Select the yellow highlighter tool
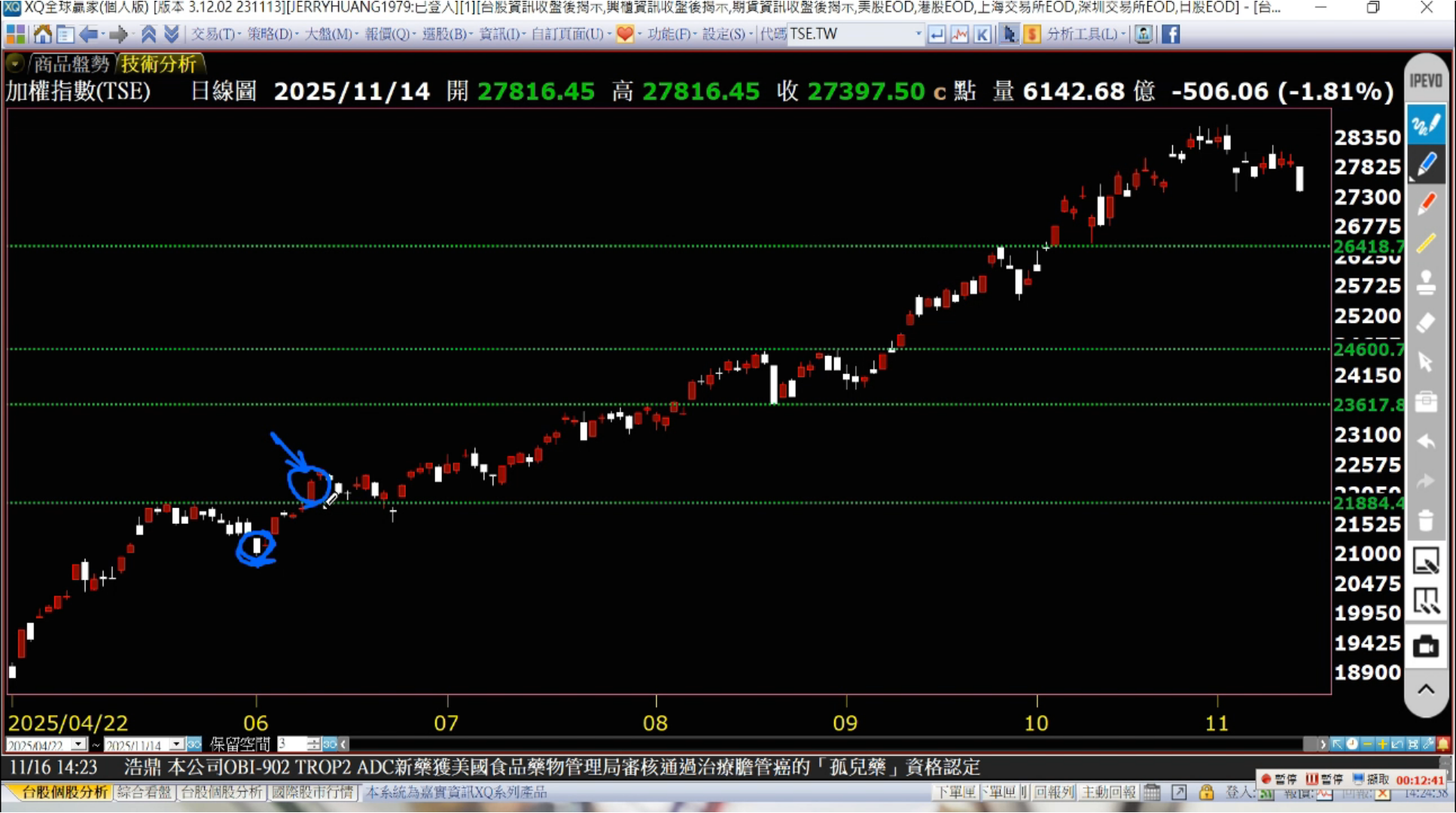The height and width of the screenshot is (813, 1456). (x=1426, y=243)
